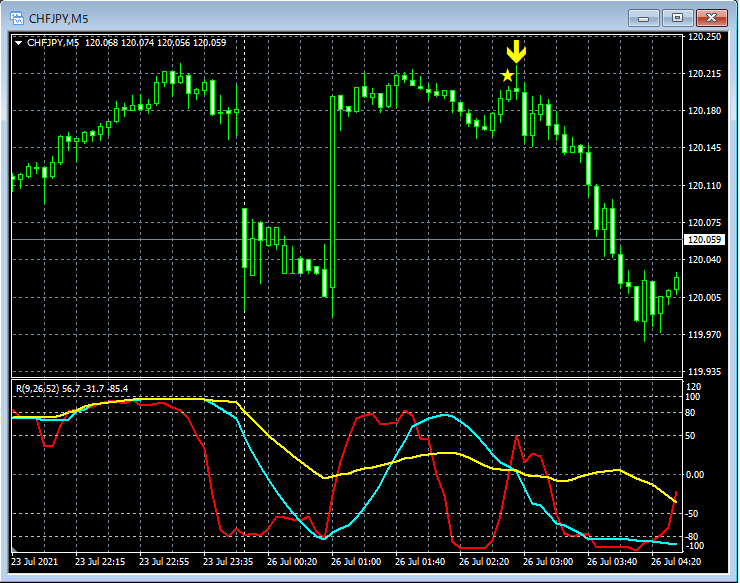The height and width of the screenshot is (583, 740).
Task: Expand the triangle arrow before CHFJPY,M5 label
Action: tap(18, 42)
